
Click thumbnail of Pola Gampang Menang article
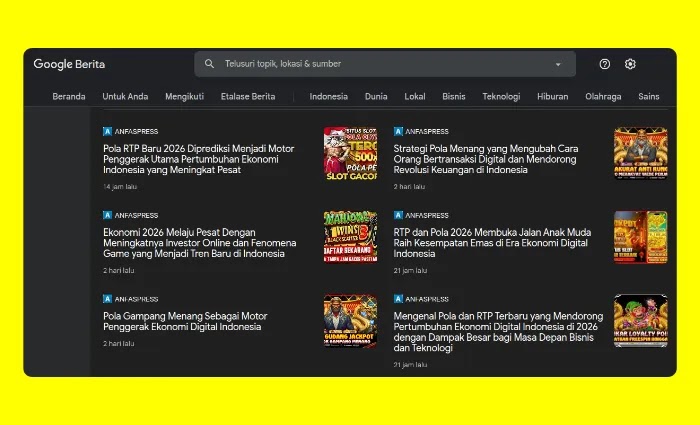[350, 321]
